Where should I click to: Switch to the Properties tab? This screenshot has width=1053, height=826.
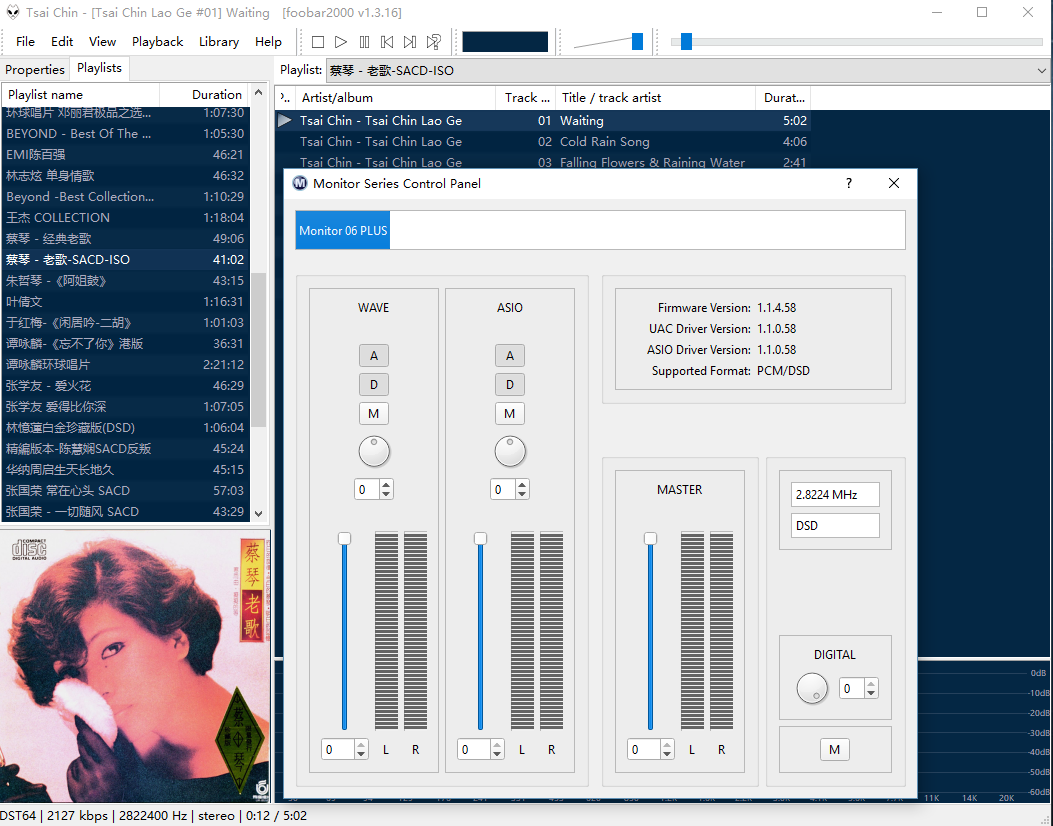pyautogui.click(x=35, y=69)
